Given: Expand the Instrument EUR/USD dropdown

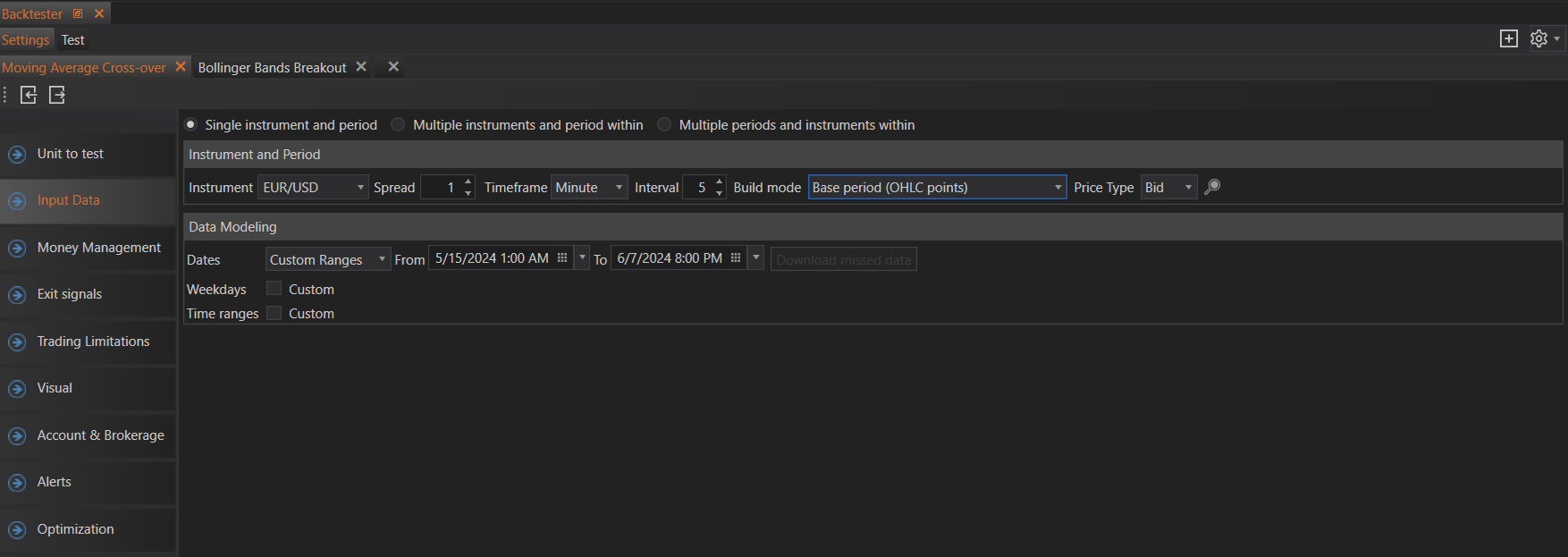Looking at the screenshot, I should tap(360, 188).
